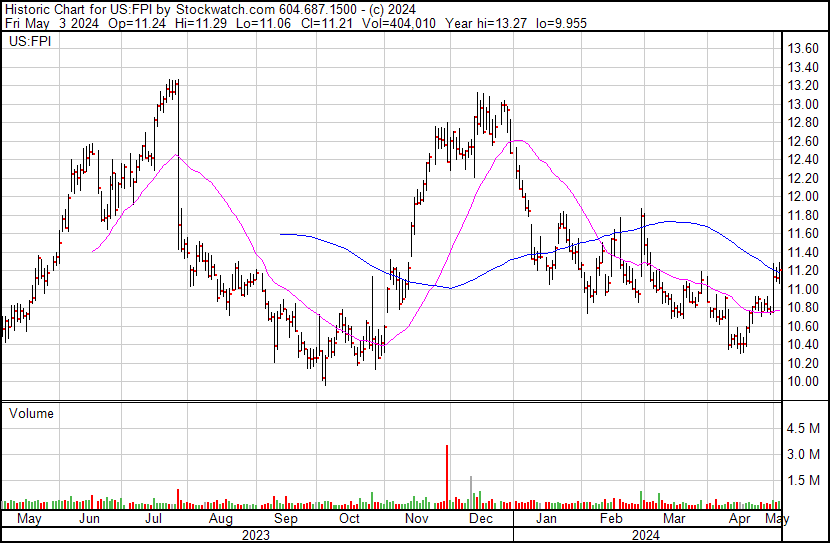
Task: Click the 11.00 price axis label
Action: (x=803, y=289)
